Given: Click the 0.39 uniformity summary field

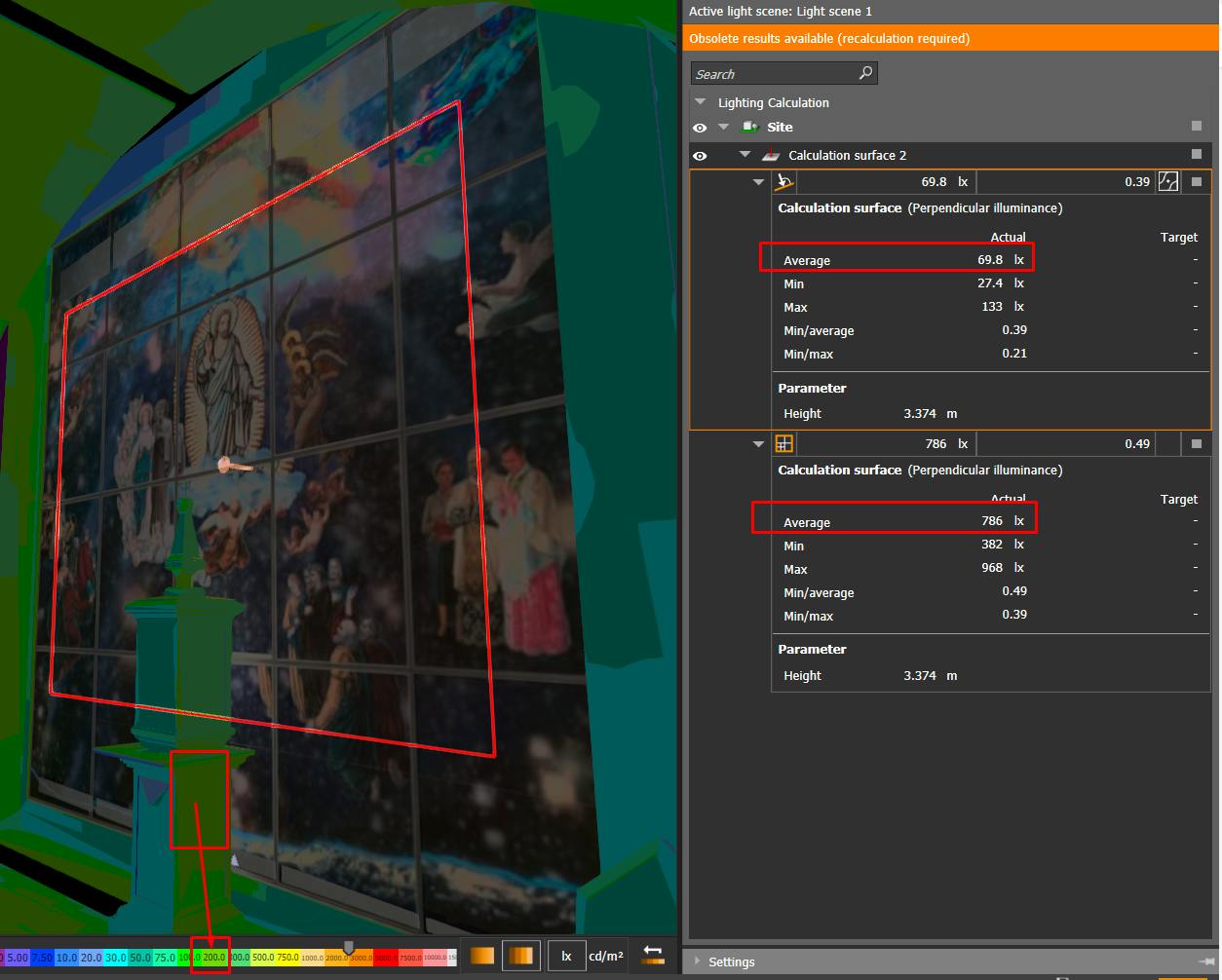Looking at the screenshot, I should click(1066, 181).
